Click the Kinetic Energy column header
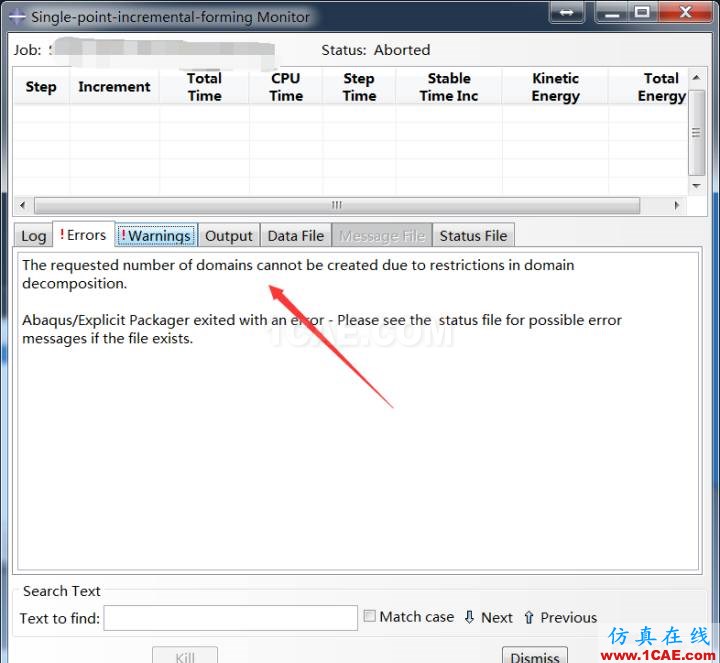 coord(555,87)
